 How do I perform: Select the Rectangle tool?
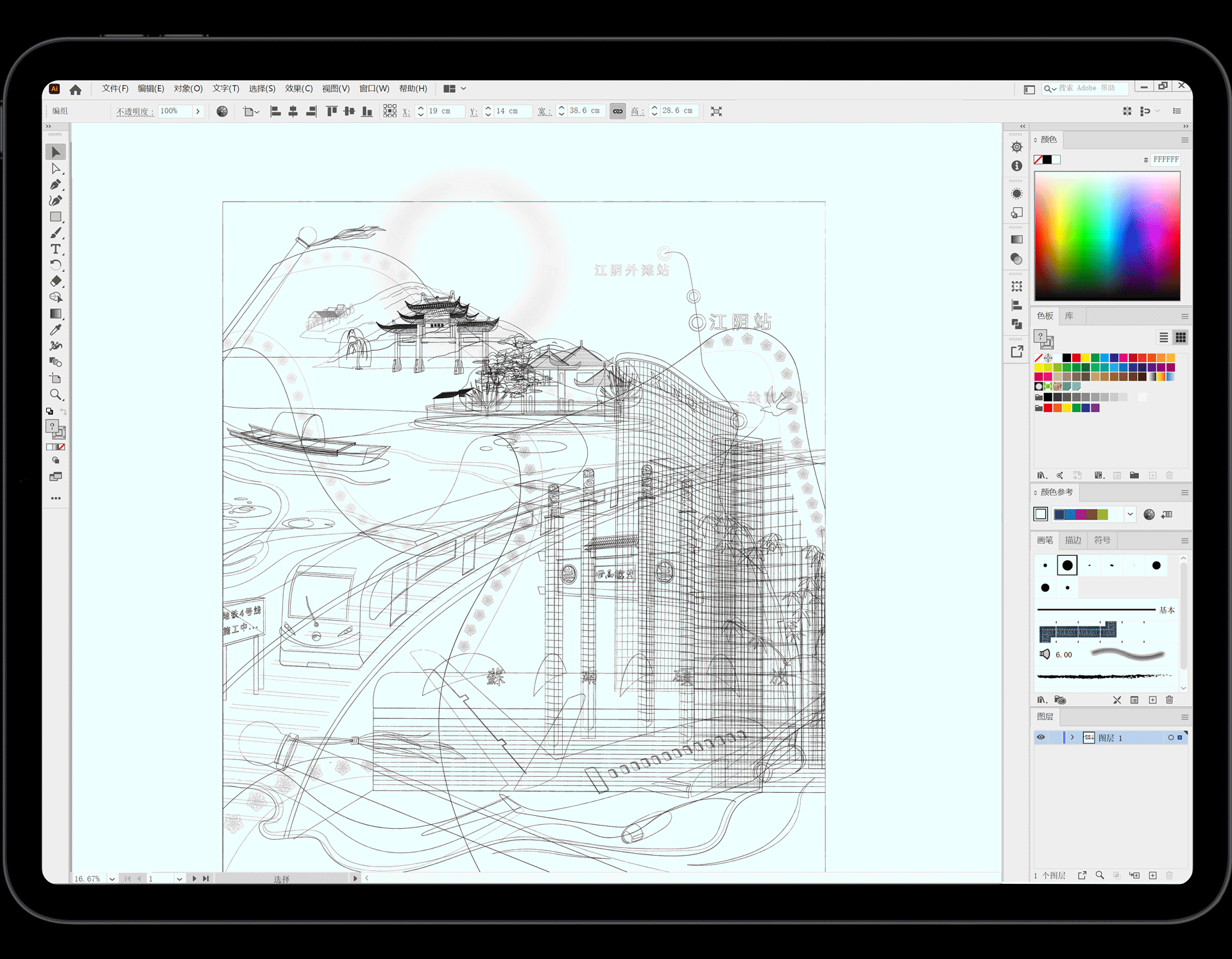(x=56, y=217)
